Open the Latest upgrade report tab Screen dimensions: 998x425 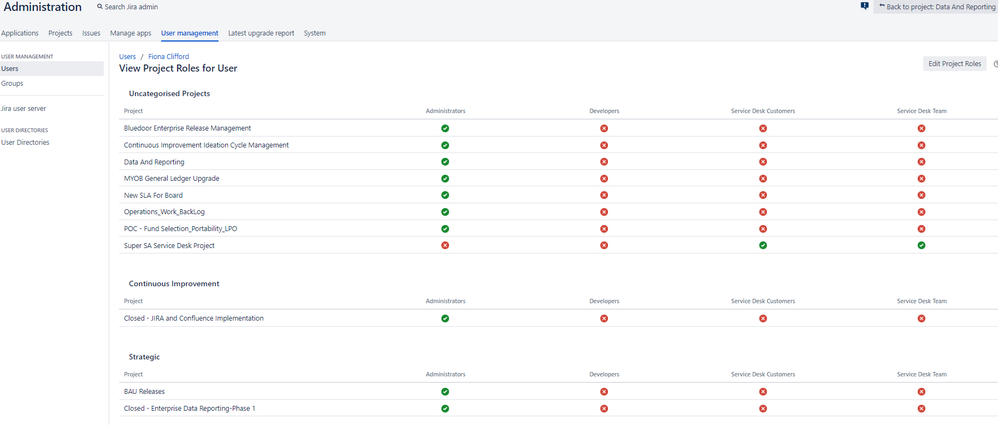pyautogui.click(x=261, y=33)
